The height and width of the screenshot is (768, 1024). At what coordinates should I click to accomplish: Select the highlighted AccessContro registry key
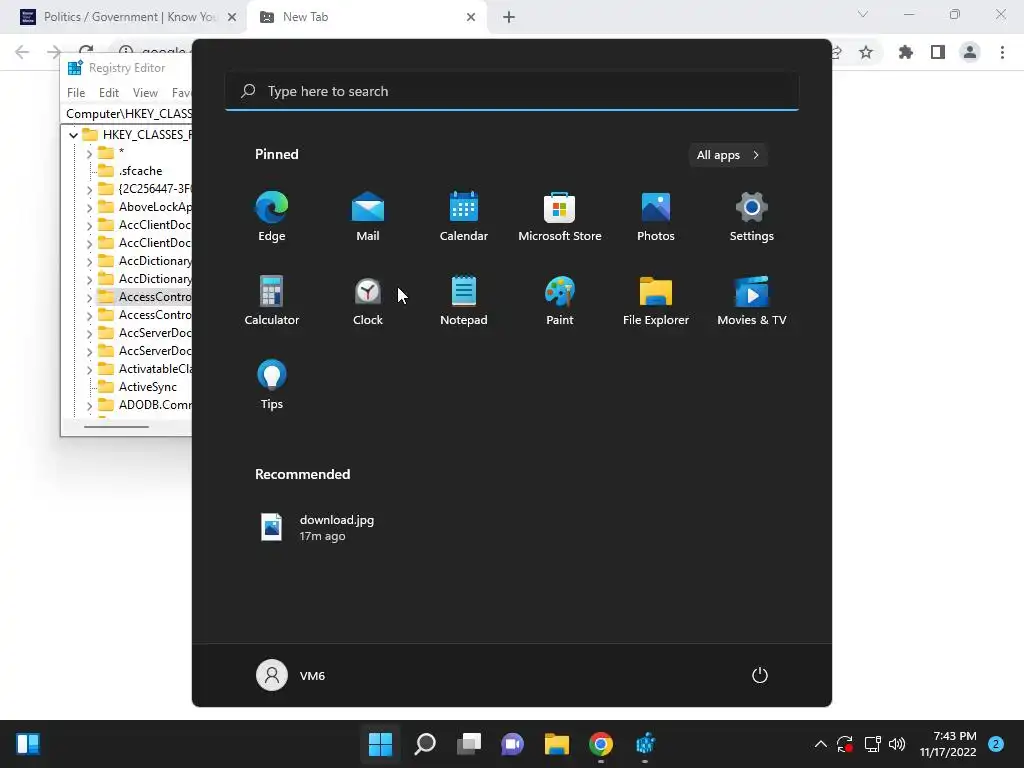click(144, 297)
